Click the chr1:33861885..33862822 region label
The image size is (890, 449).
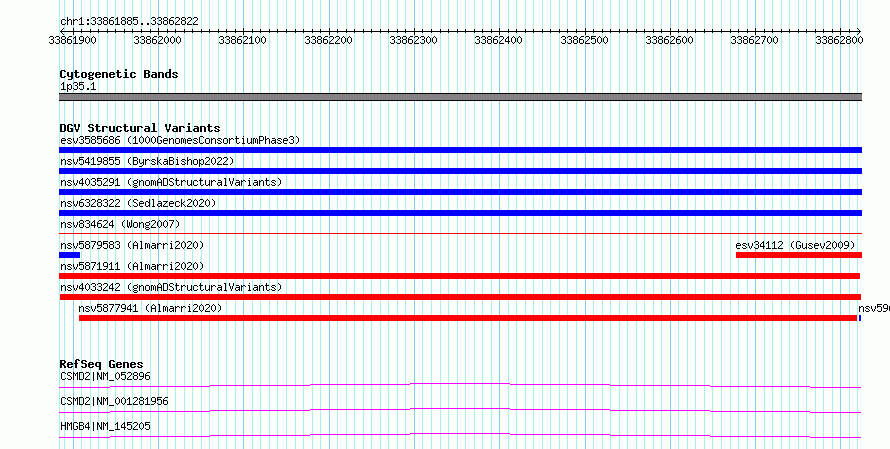click(129, 22)
